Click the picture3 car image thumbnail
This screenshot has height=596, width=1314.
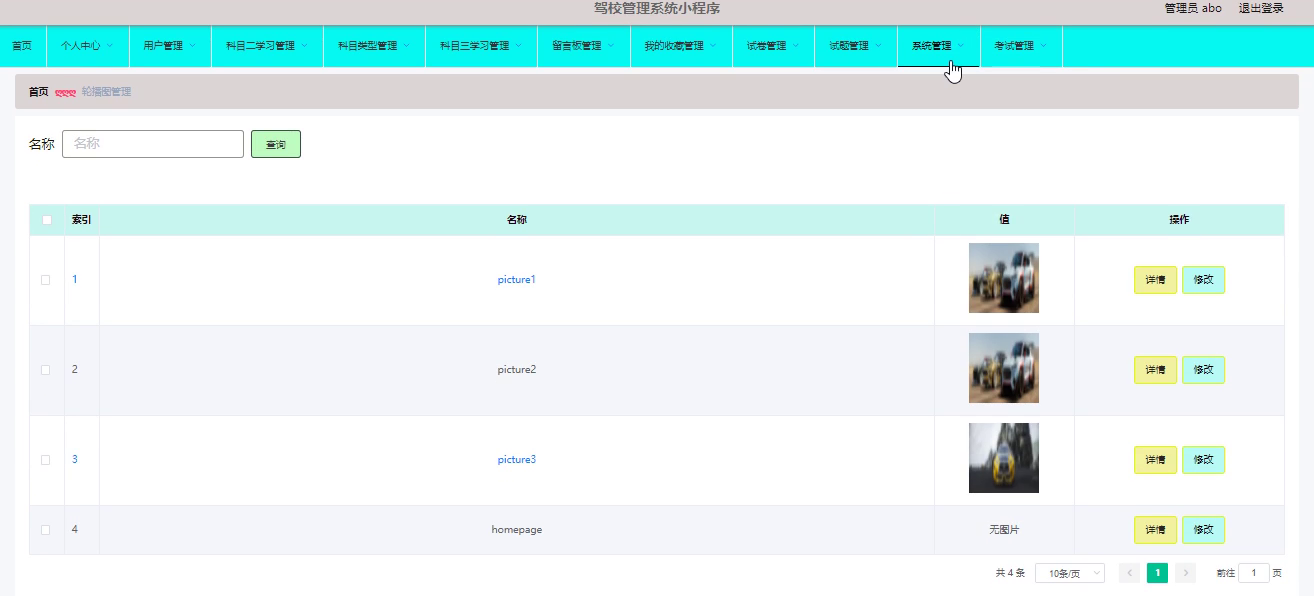pos(1003,458)
